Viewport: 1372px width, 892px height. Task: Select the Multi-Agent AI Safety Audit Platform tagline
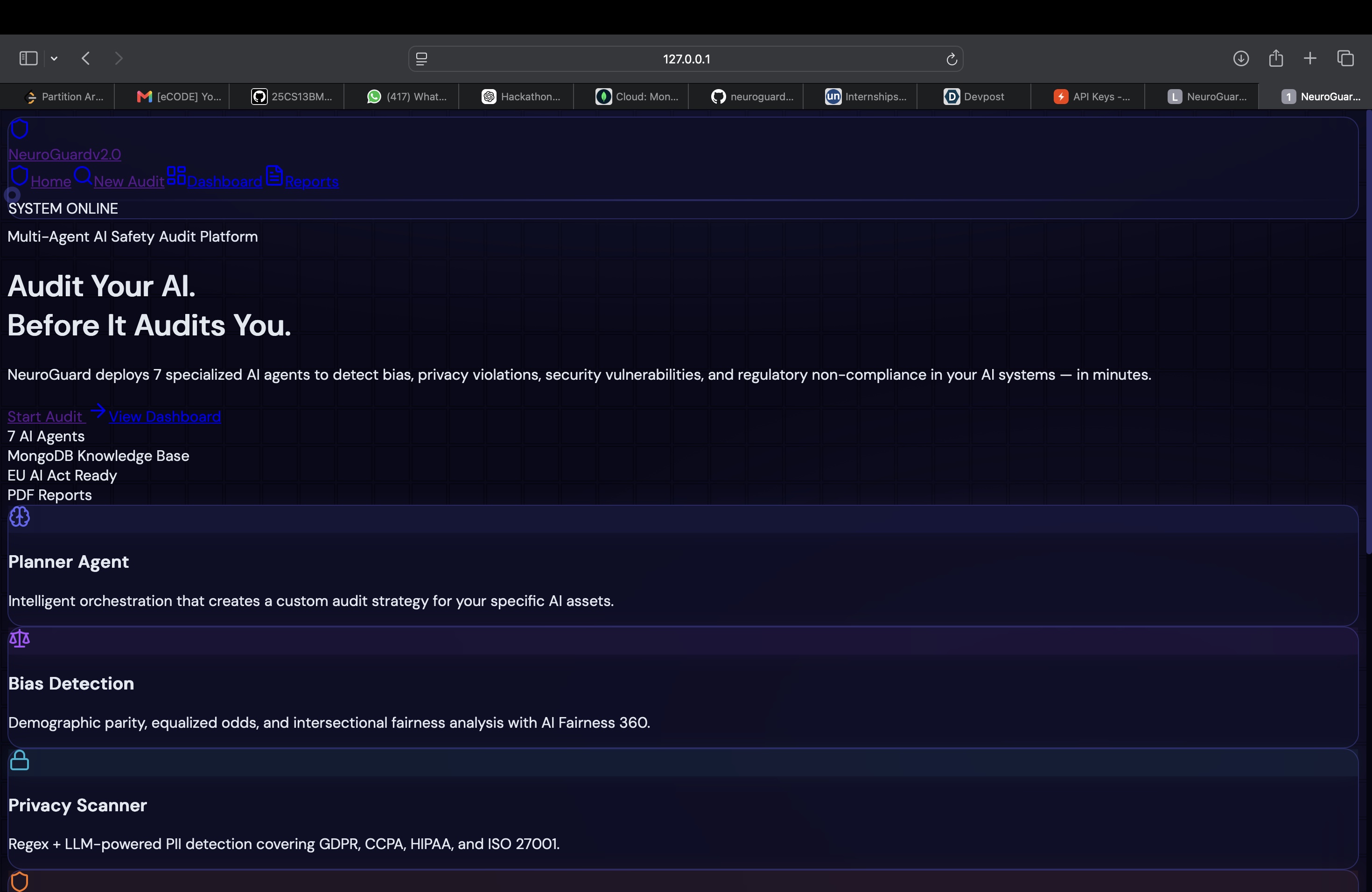click(x=133, y=237)
